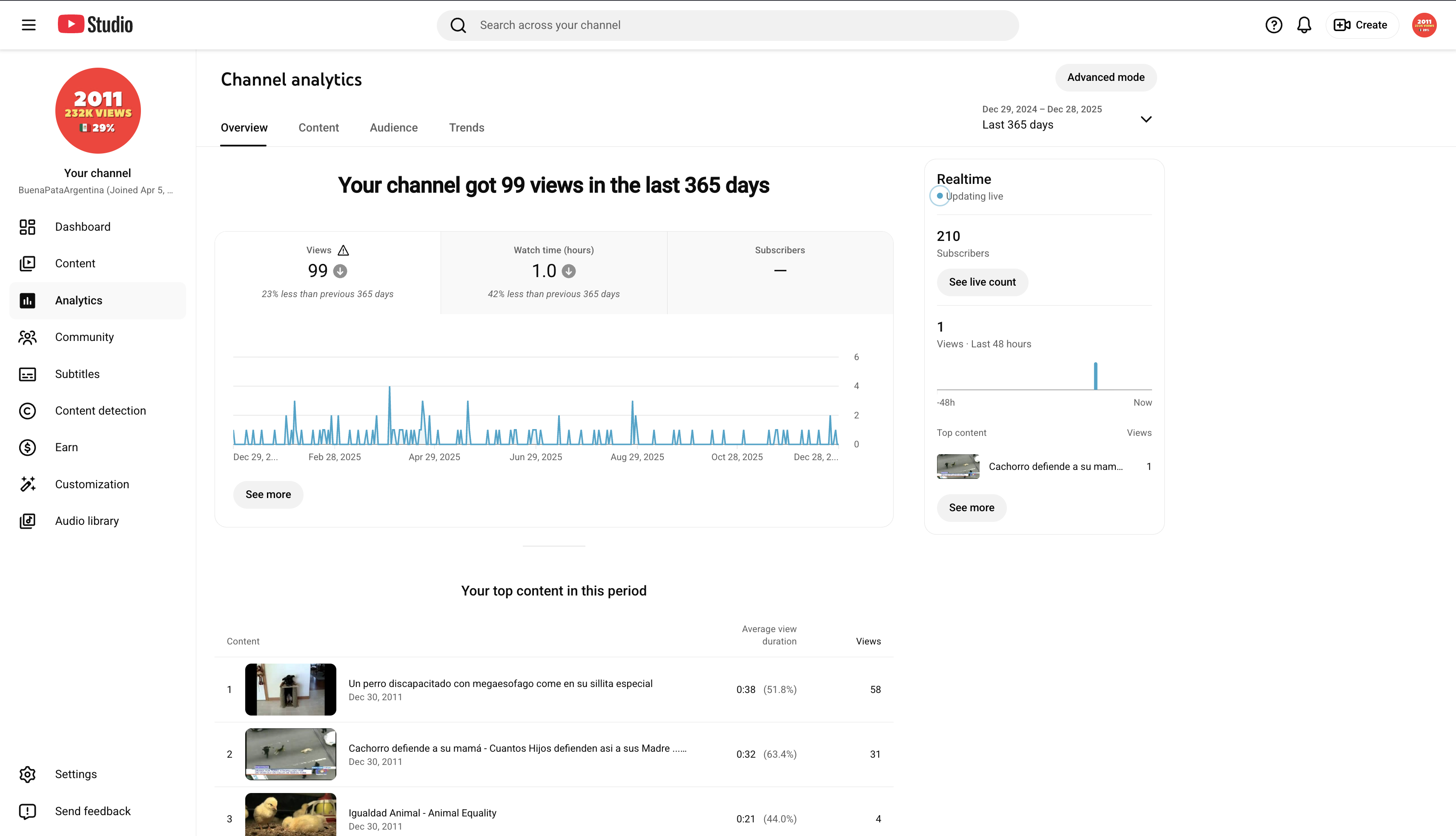Open thumbnail of Igualdad Animal video
This screenshot has height=836, width=1456.
pyautogui.click(x=290, y=815)
